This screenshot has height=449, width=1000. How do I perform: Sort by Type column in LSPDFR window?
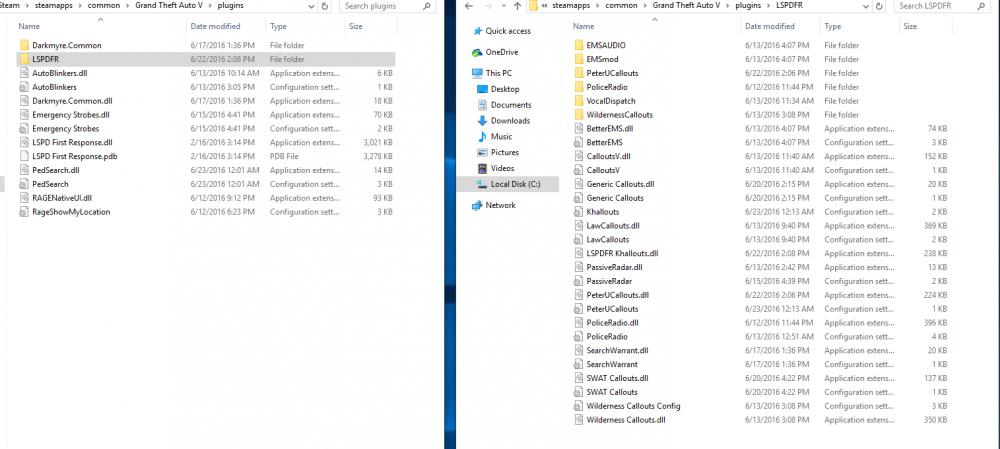pos(860,26)
